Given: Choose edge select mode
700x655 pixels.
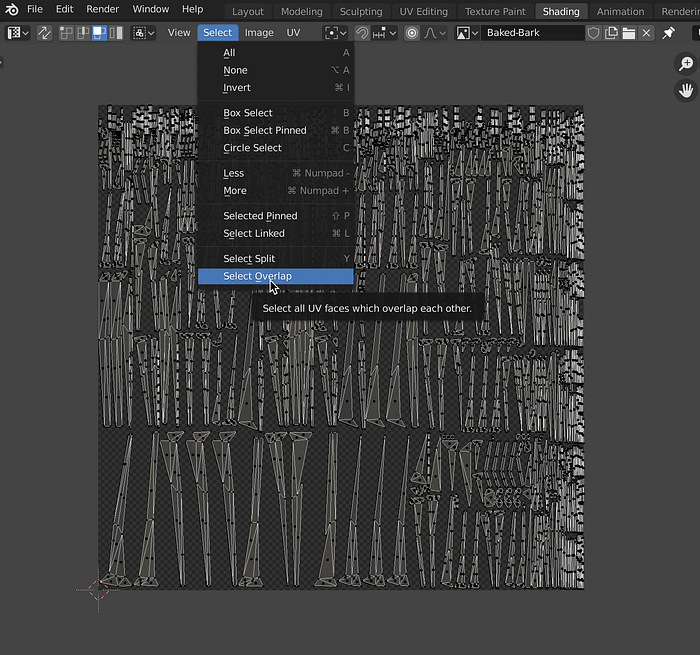Looking at the screenshot, I should click(83, 33).
